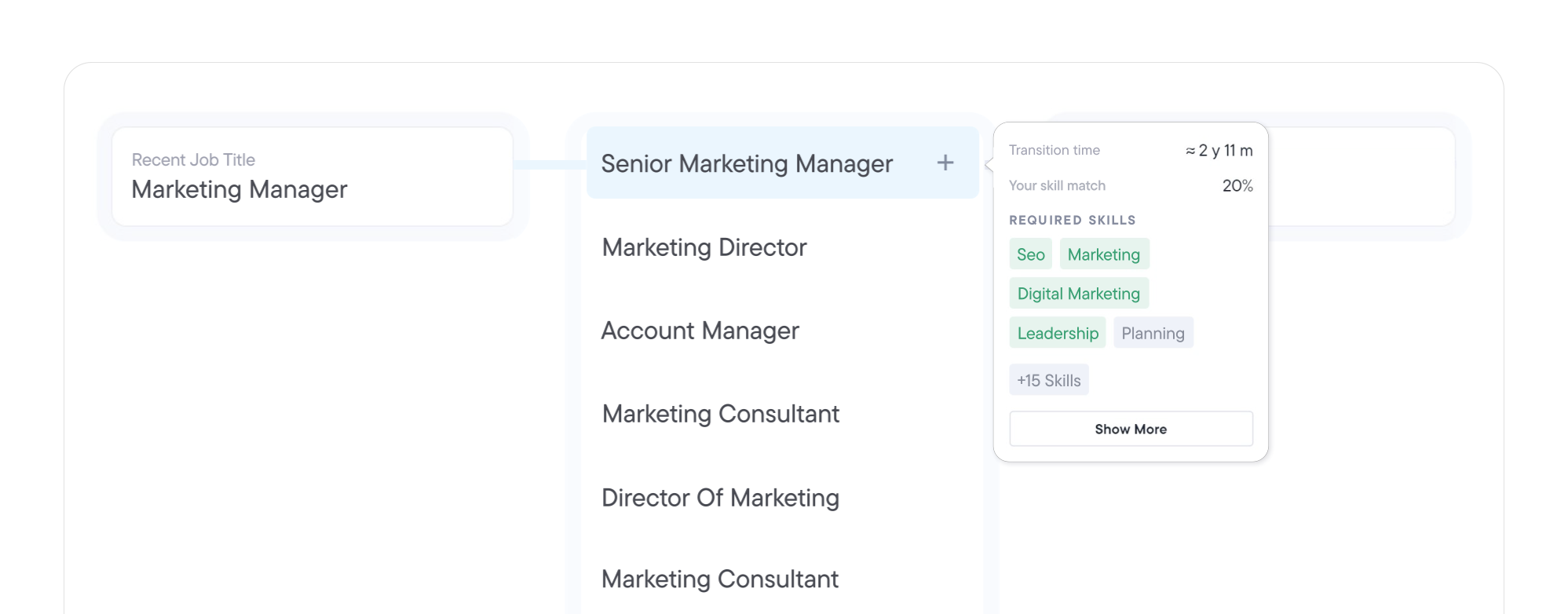Click the Recent Job Title label
Viewport: 1568px width, 614px height.
coord(192,159)
